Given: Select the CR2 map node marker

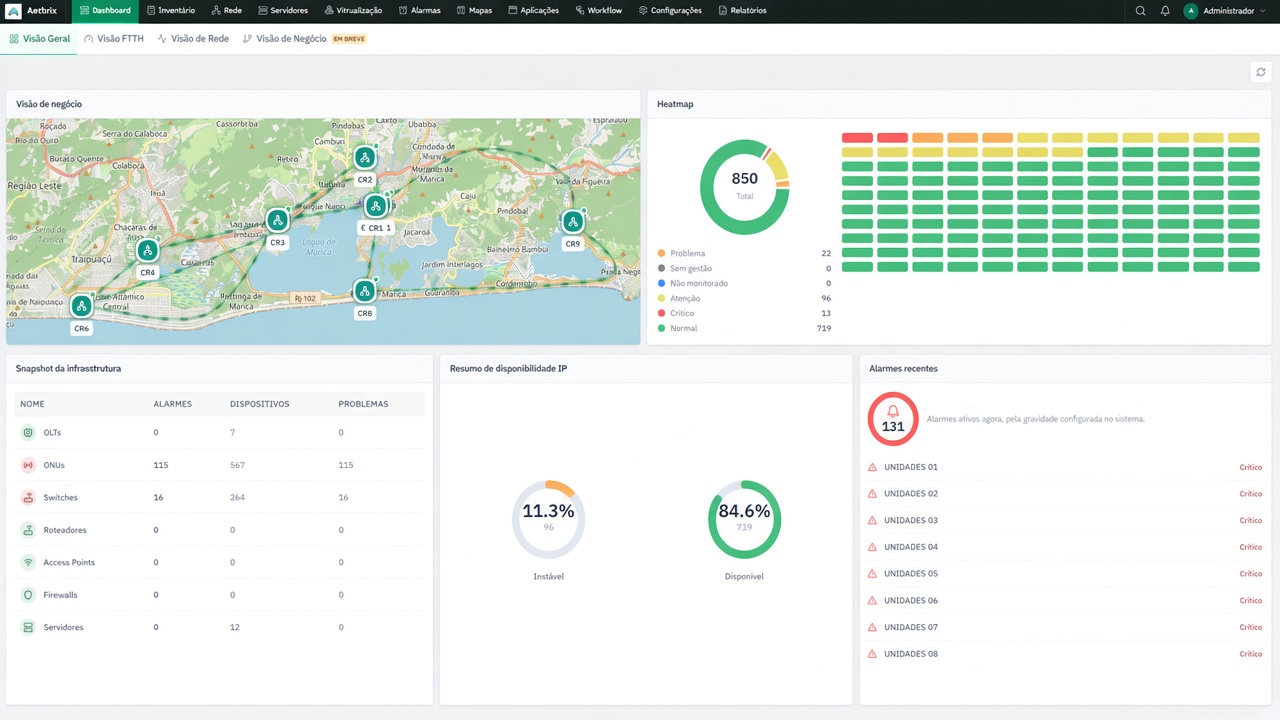Looking at the screenshot, I should [x=365, y=158].
